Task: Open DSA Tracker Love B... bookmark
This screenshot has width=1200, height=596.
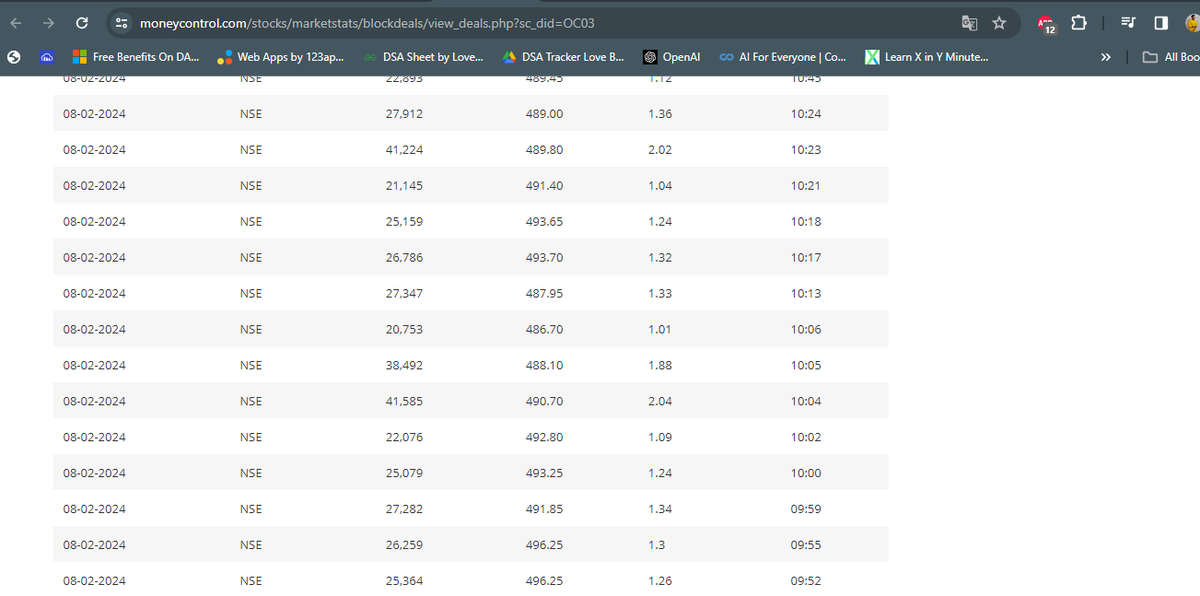Action: tap(563, 57)
